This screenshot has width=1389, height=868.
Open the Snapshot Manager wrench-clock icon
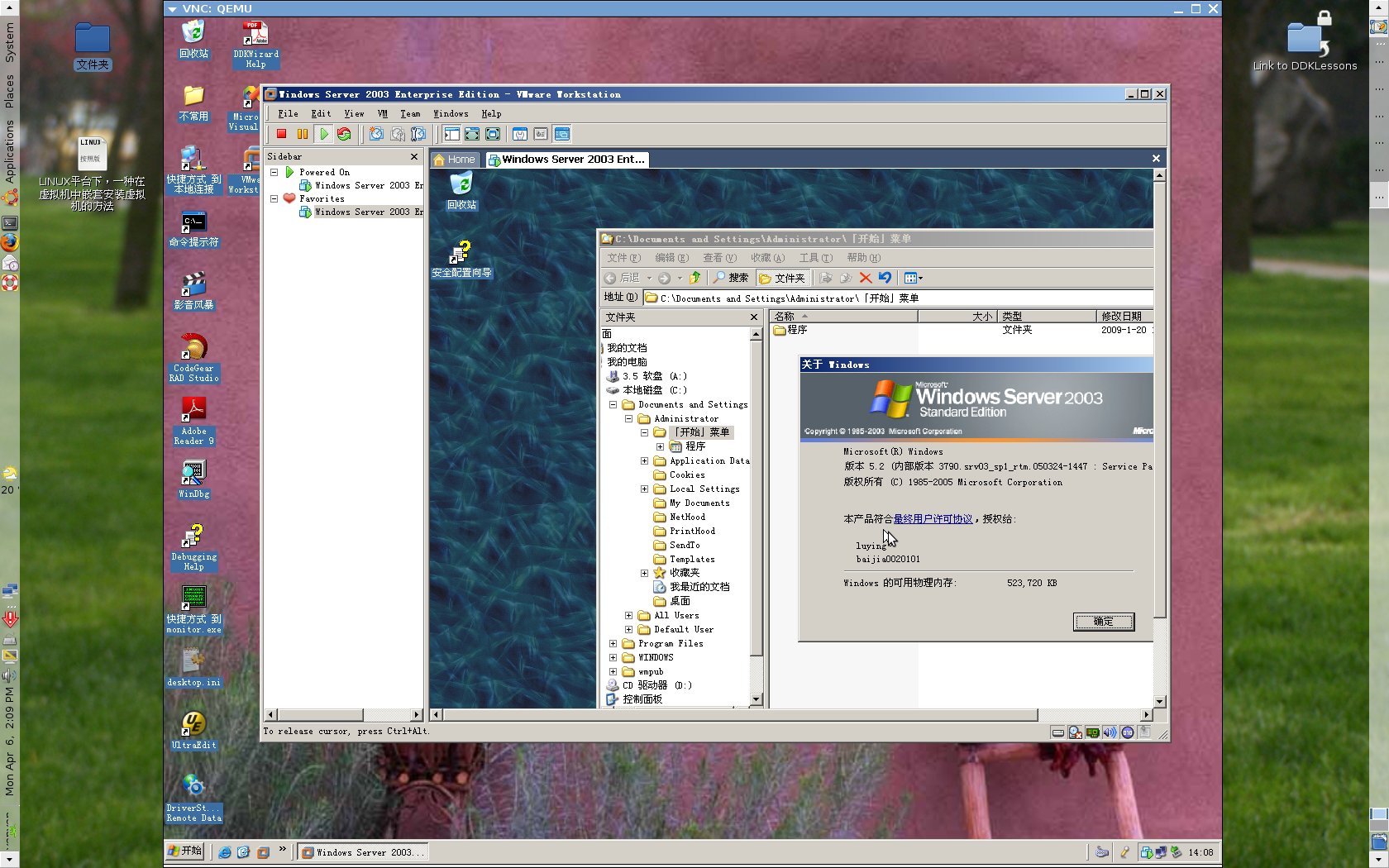click(x=418, y=134)
